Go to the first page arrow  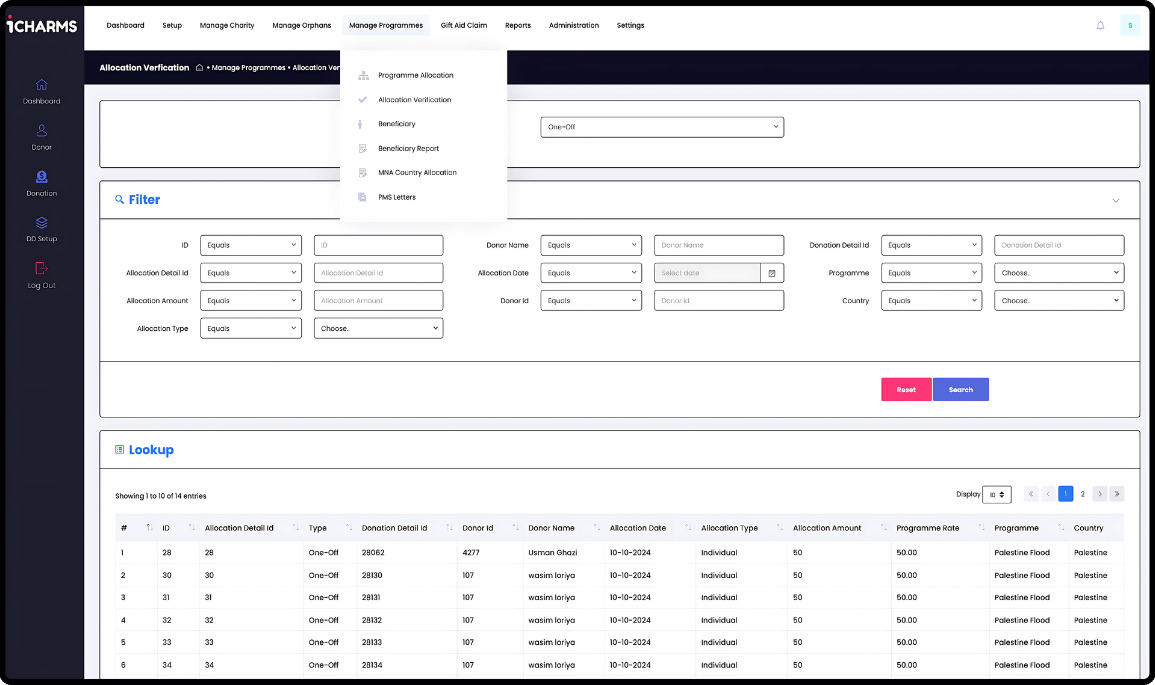click(1031, 494)
